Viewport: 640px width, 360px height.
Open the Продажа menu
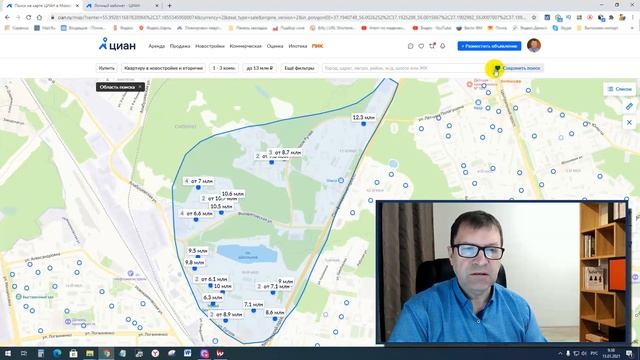(180, 46)
